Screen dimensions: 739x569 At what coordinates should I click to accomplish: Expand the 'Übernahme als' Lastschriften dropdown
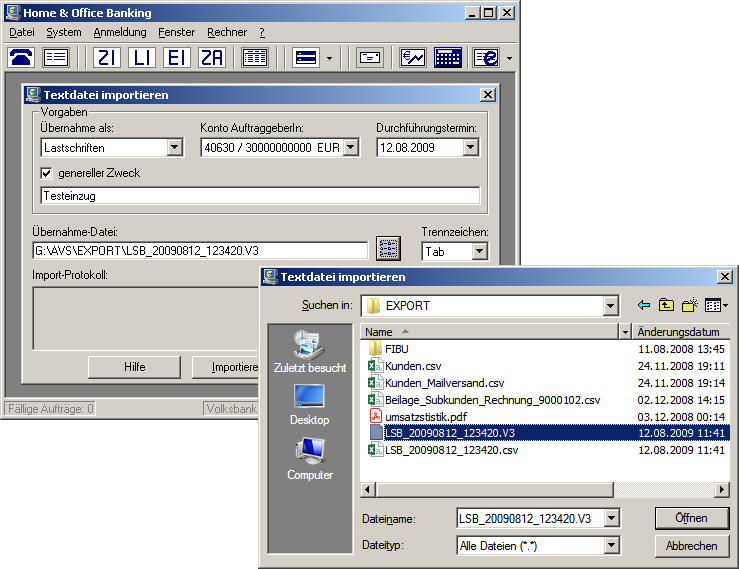pyautogui.click(x=174, y=148)
